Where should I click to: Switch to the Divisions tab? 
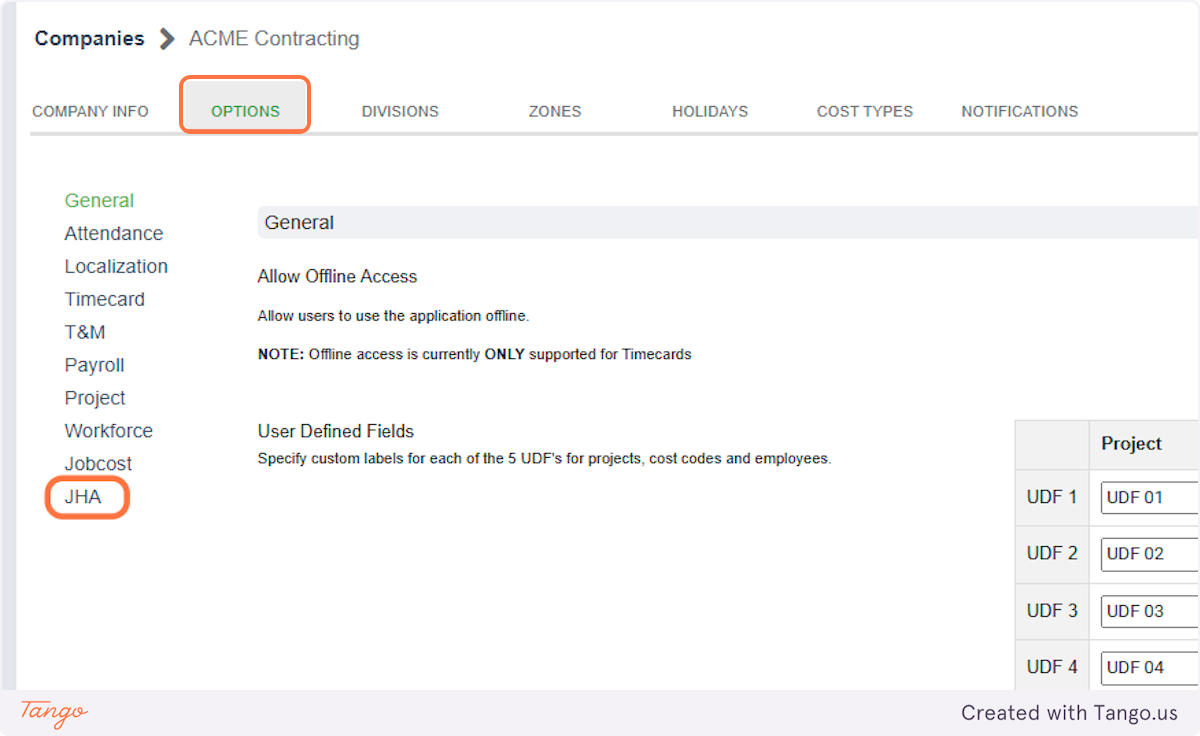coord(400,111)
